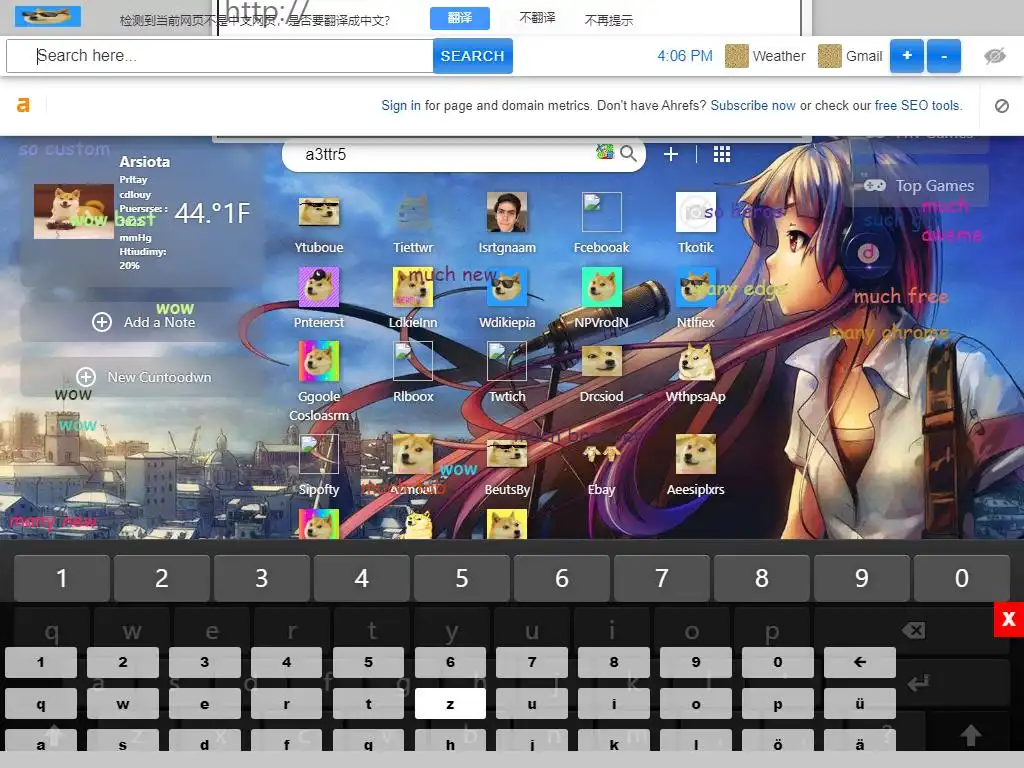This screenshot has height=768, width=1024.
Task: Tap the large 0 key on number row
Action: [961, 578]
